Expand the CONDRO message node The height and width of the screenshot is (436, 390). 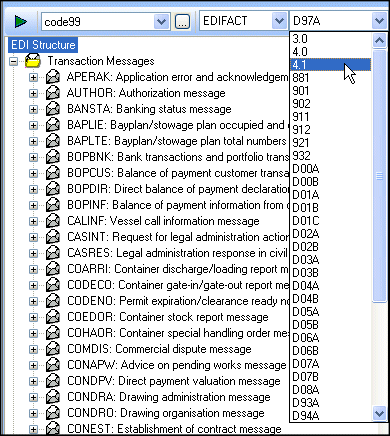[33, 413]
